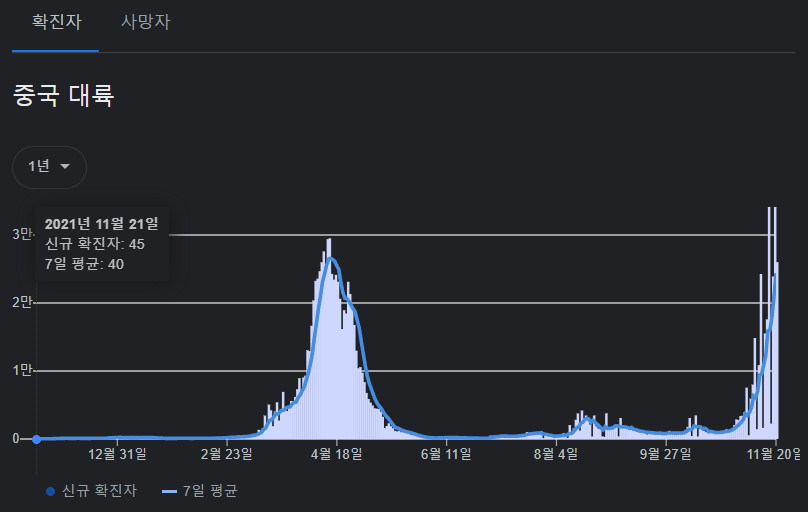This screenshot has width=808, height=512.
Task: Click the 2만 y-axis label
Action: coord(22,302)
